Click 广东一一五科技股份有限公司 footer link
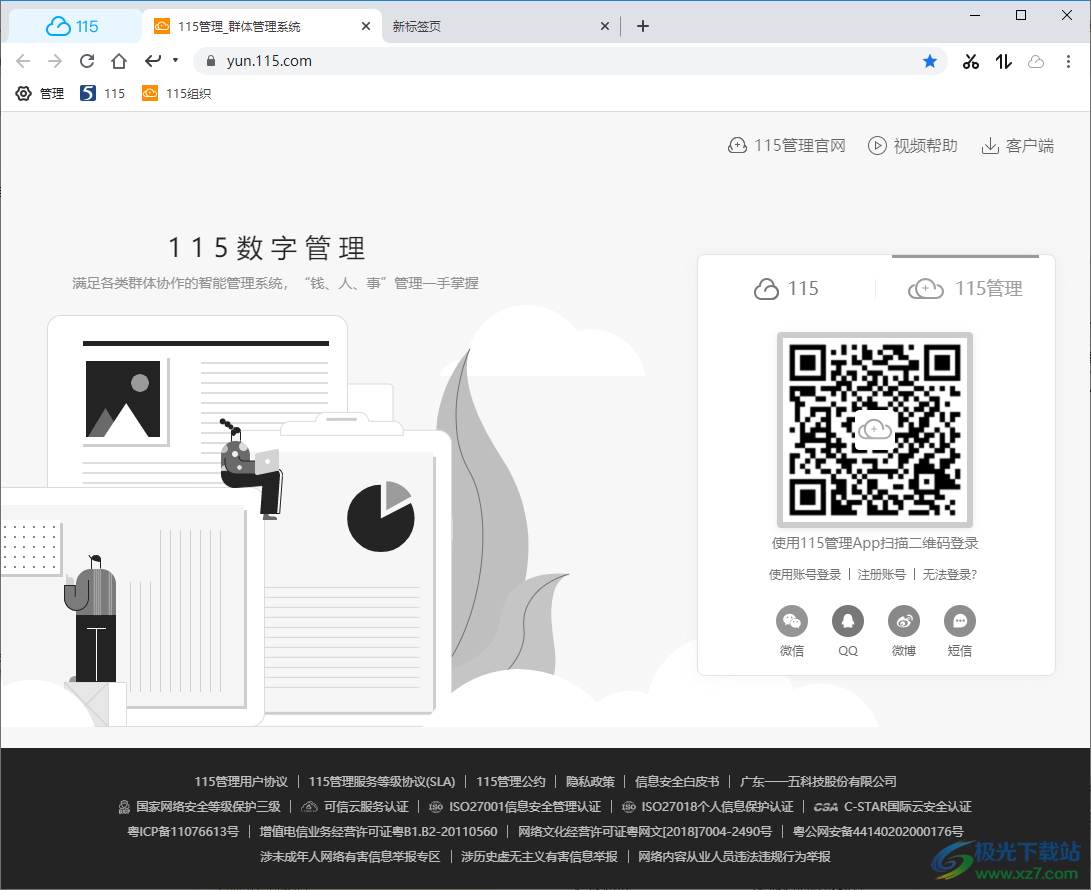The height and width of the screenshot is (890, 1091). (x=818, y=781)
